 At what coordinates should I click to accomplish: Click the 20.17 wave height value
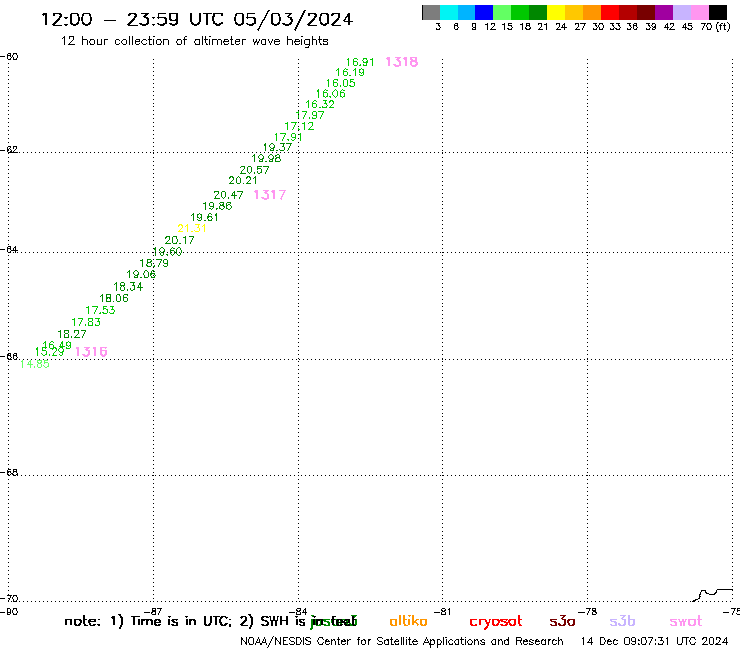[179, 240]
